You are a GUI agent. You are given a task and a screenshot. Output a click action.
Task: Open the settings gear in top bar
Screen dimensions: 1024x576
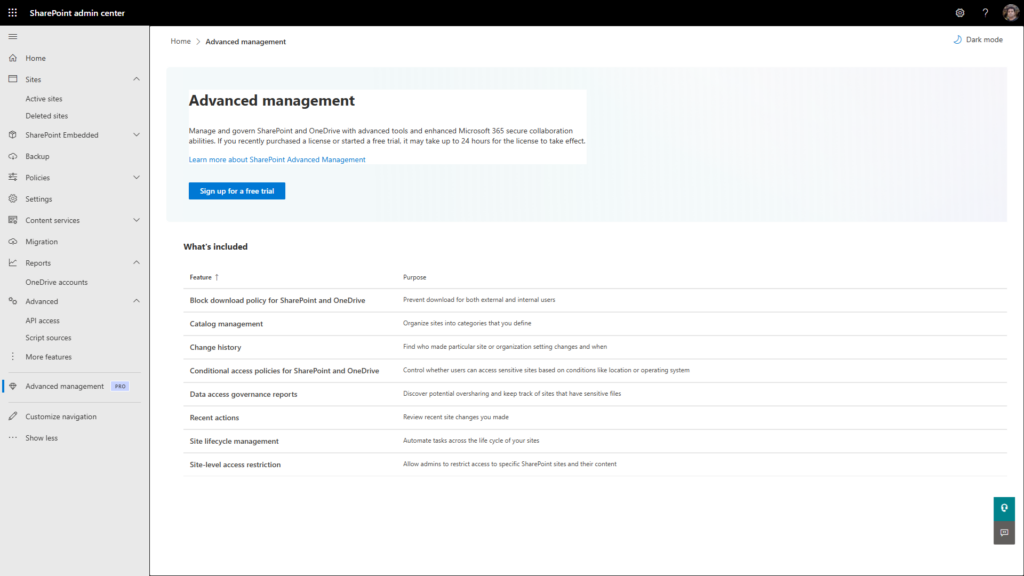click(960, 12)
